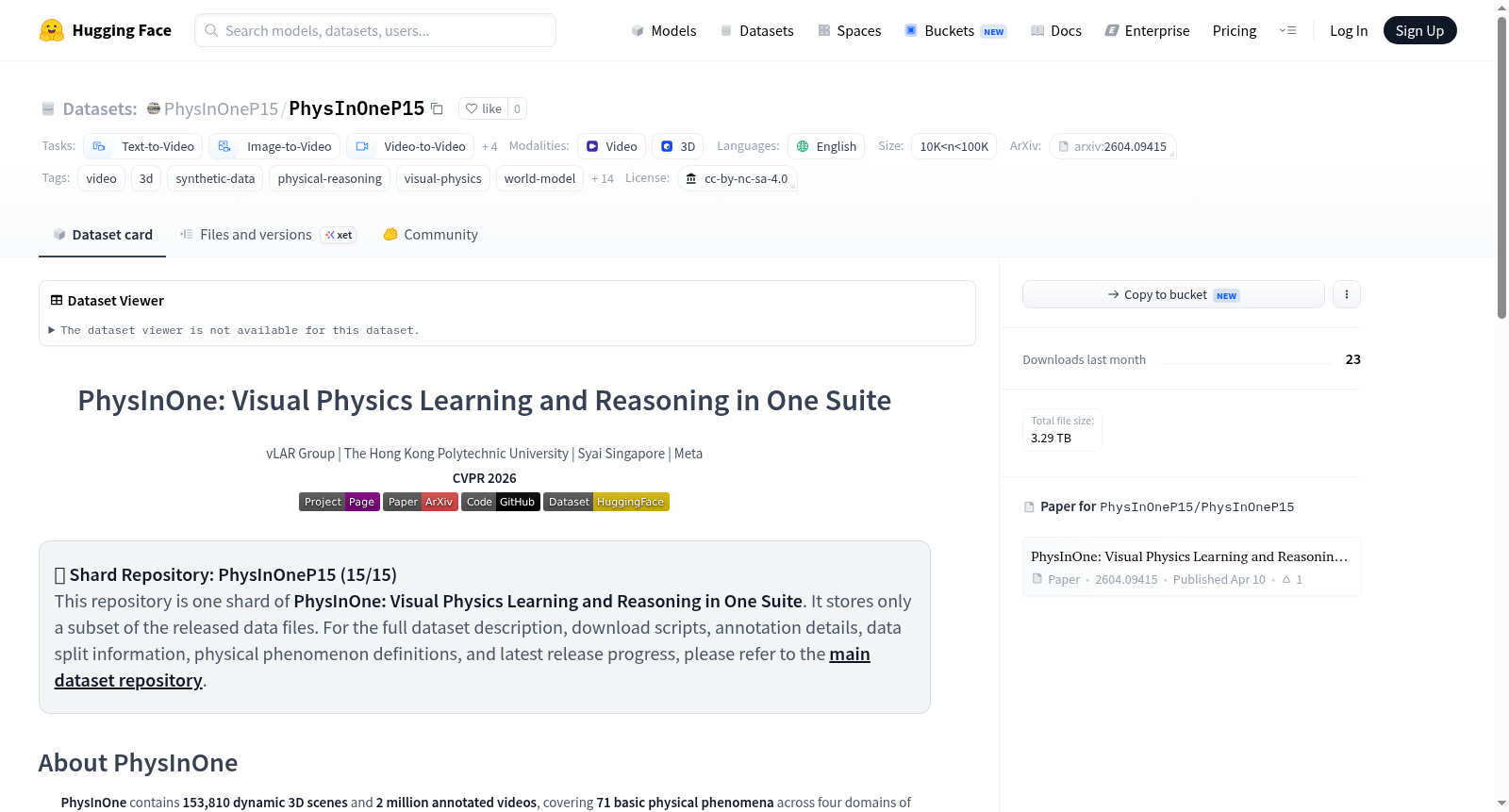The image size is (1509, 812).
Task: Click the PhysInOneP15 owner avatar icon
Action: tap(154, 108)
